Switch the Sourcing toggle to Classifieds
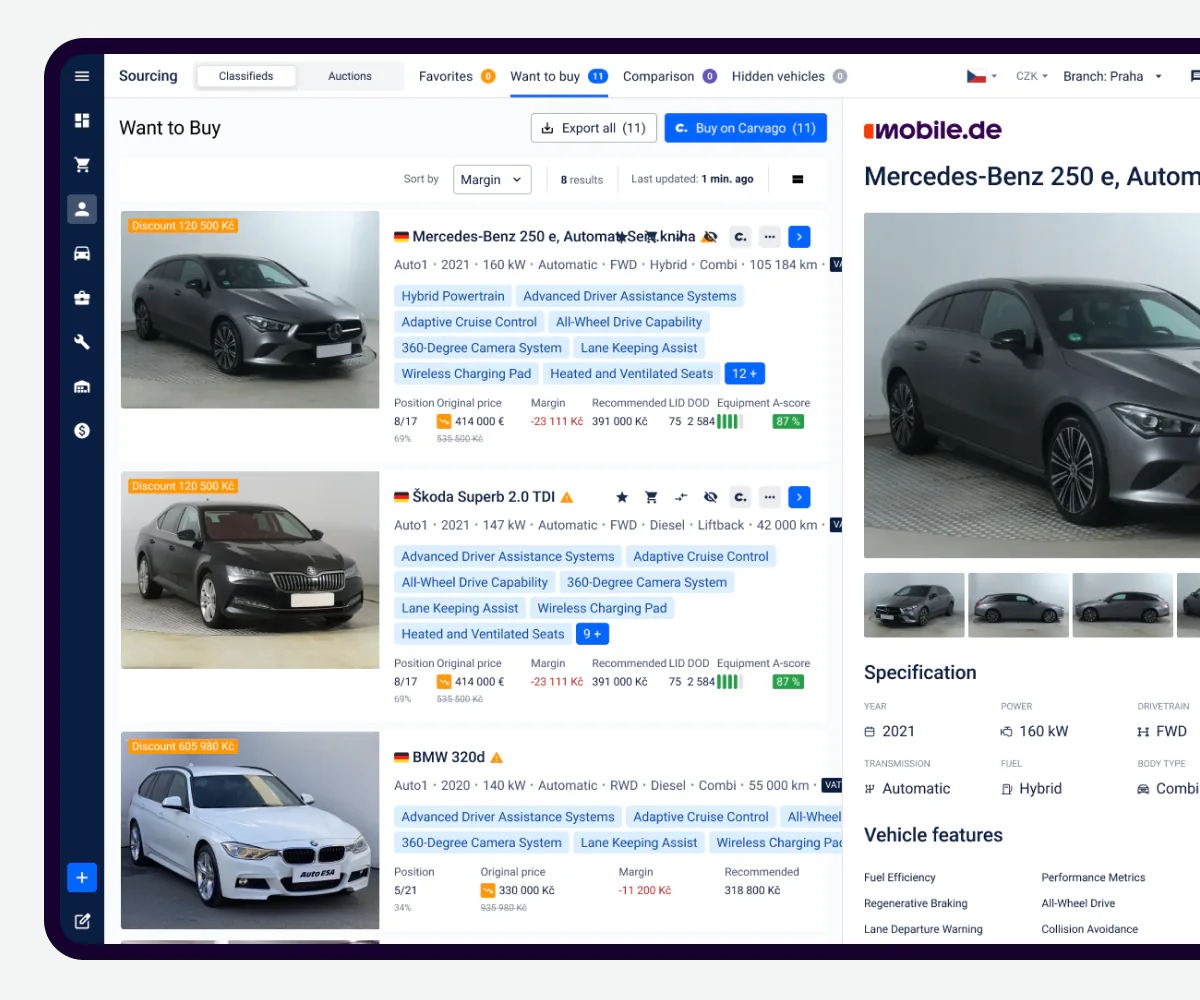 (x=246, y=76)
